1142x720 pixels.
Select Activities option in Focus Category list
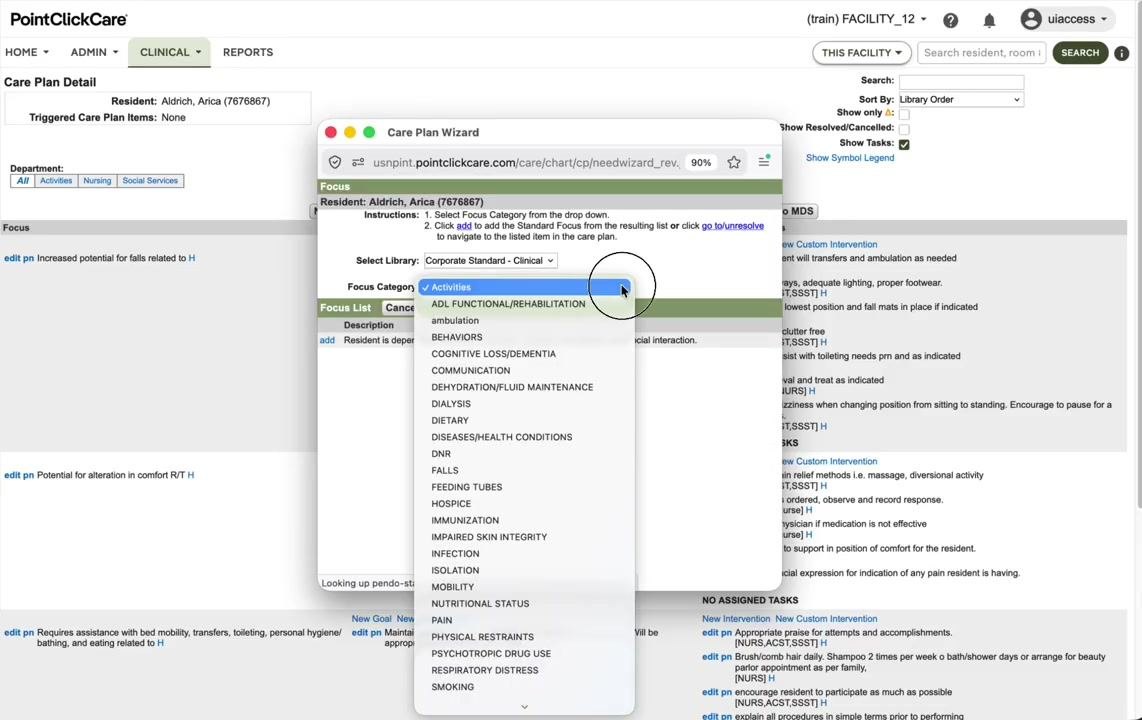click(x=524, y=287)
